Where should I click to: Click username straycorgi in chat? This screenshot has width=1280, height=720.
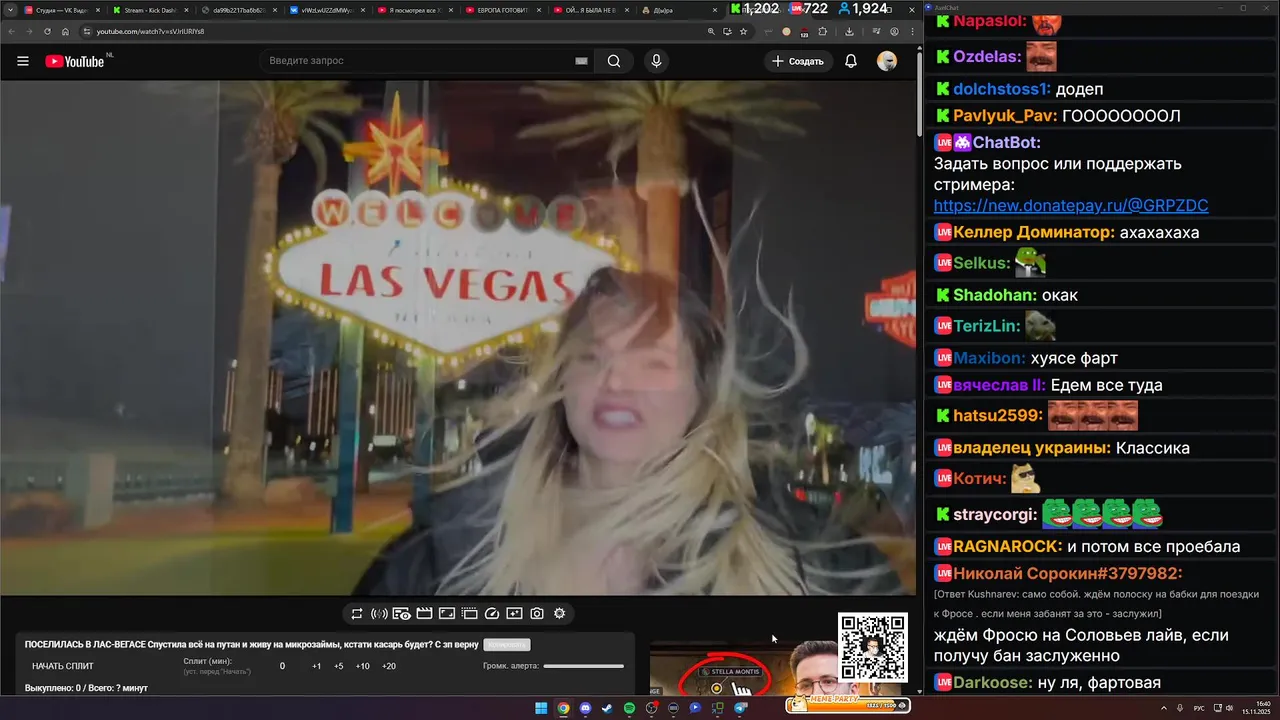994,515
